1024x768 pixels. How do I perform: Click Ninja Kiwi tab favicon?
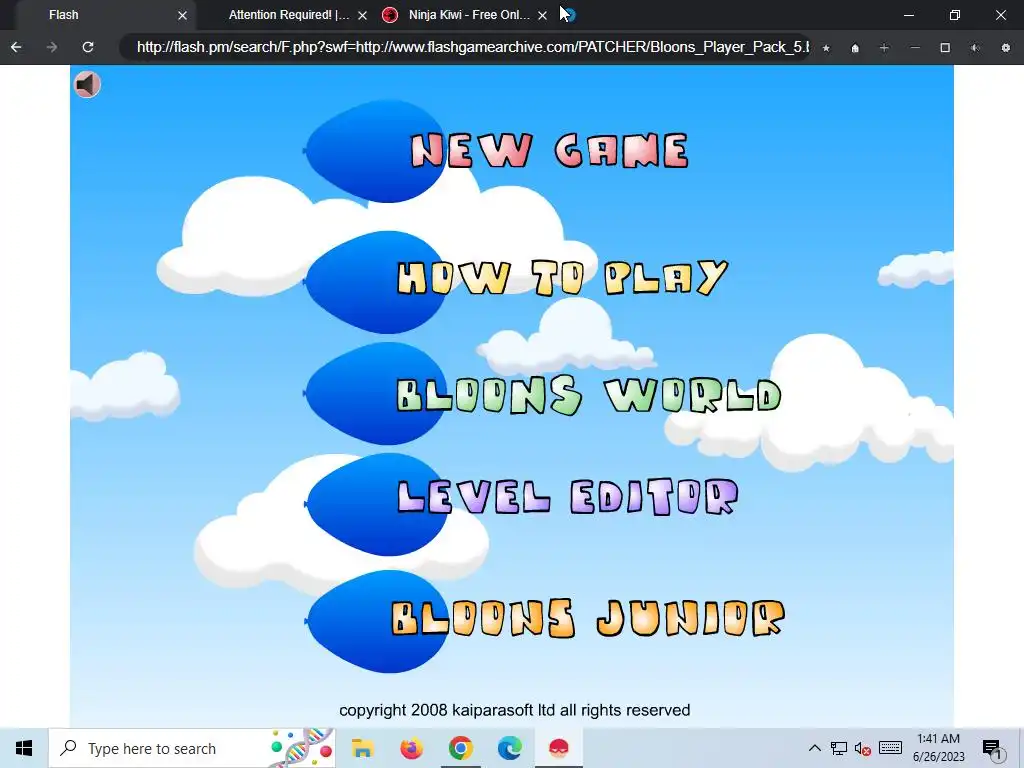click(390, 15)
